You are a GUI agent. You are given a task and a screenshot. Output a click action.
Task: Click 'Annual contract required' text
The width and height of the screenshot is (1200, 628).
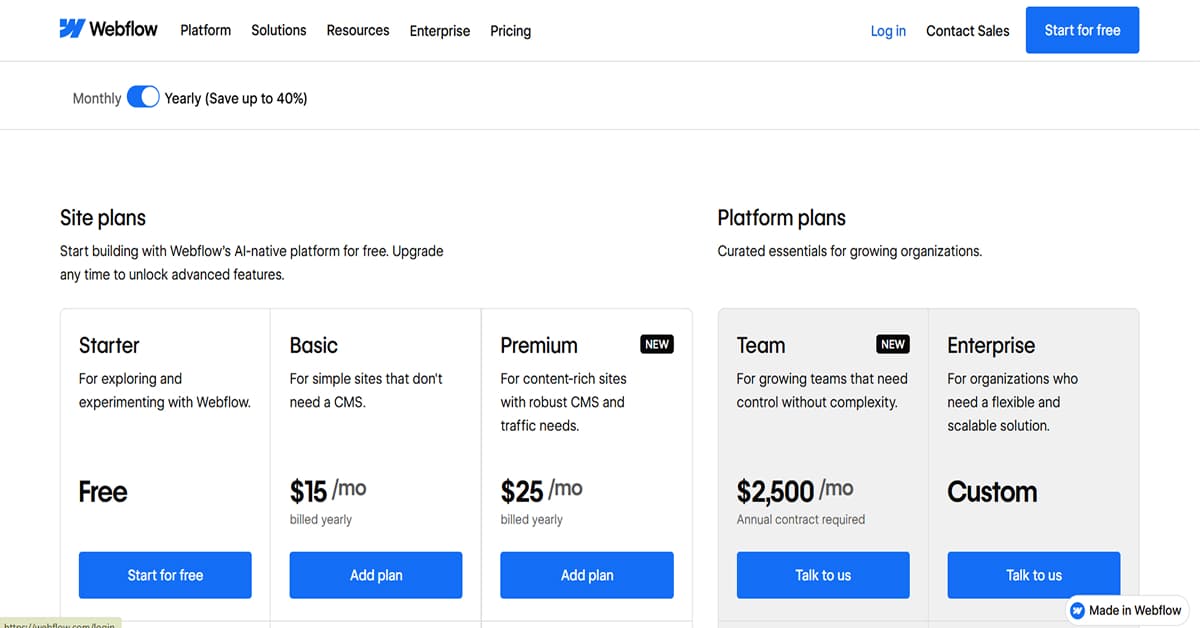pyautogui.click(x=801, y=520)
